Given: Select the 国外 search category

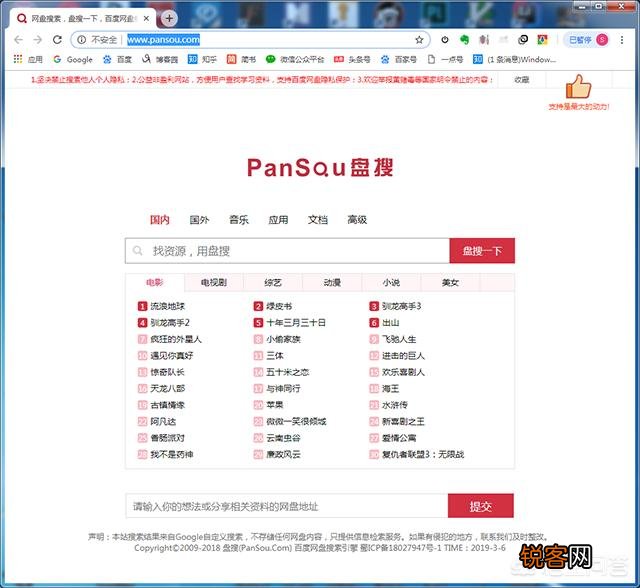Looking at the screenshot, I should pyautogui.click(x=199, y=220).
